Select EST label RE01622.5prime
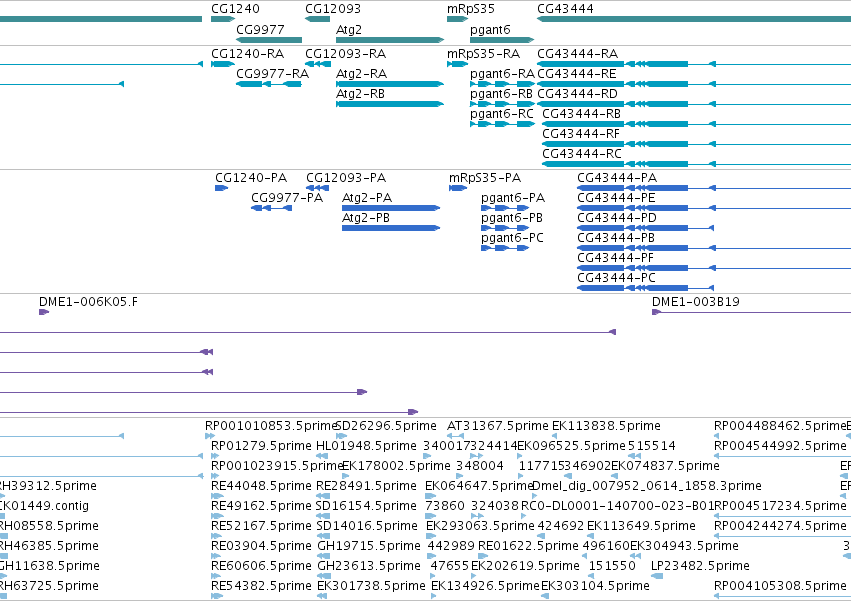 click(x=528, y=547)
